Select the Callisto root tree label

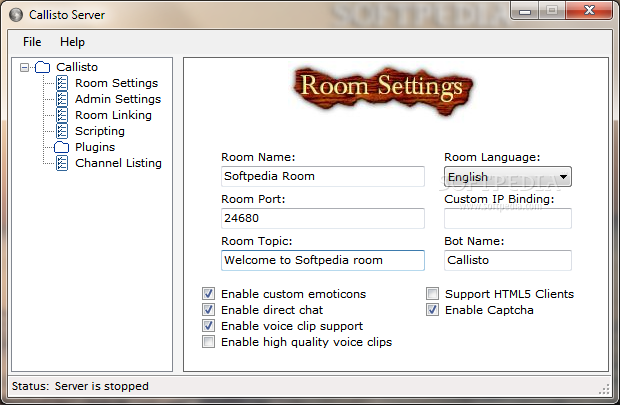[77, 67]
